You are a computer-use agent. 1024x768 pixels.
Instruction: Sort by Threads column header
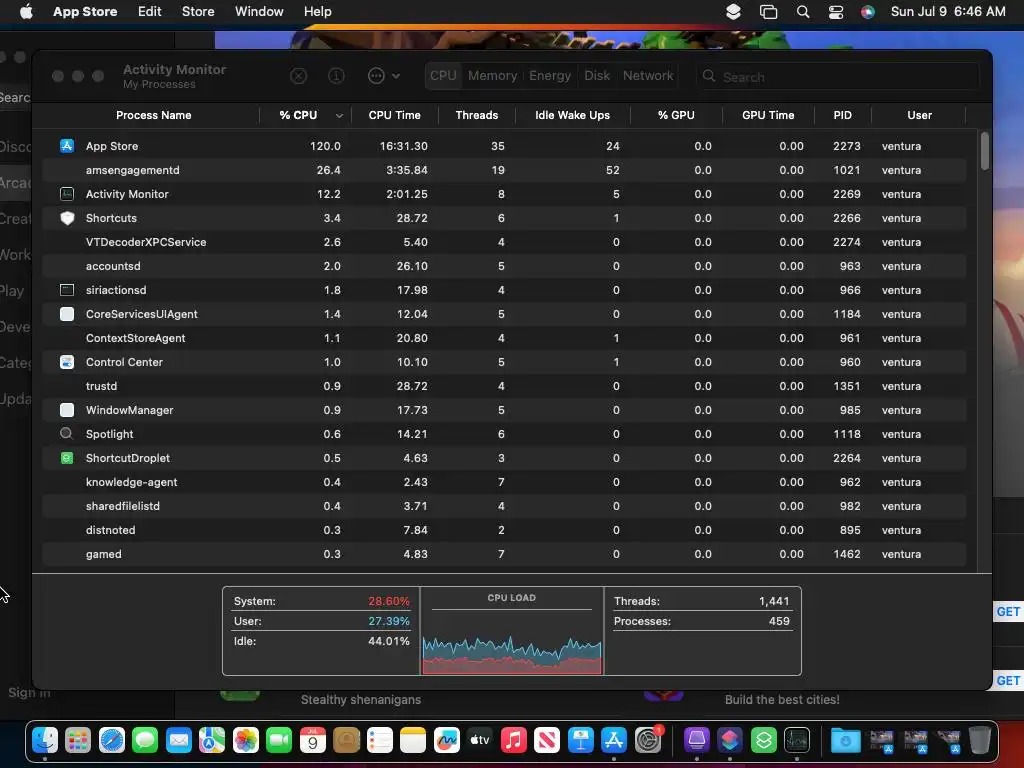[x=477, y=115]
